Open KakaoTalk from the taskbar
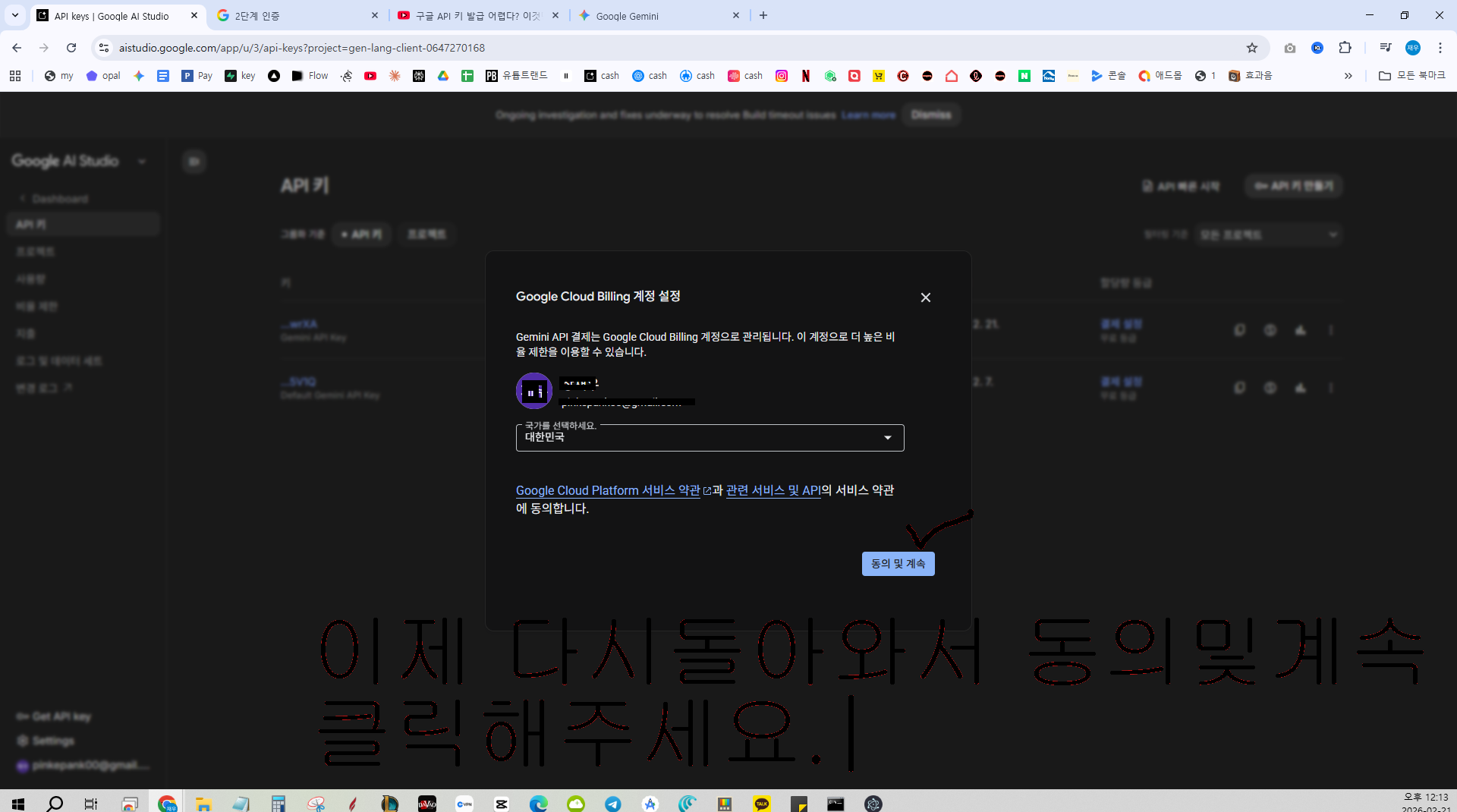The image size is (1457, 812). click(762, 804)
